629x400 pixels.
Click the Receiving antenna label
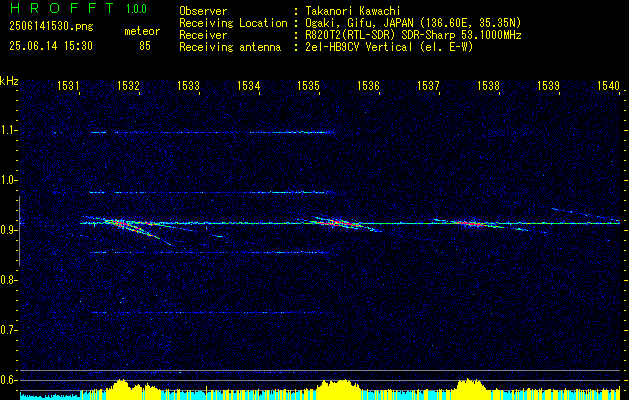coord(230,47)
